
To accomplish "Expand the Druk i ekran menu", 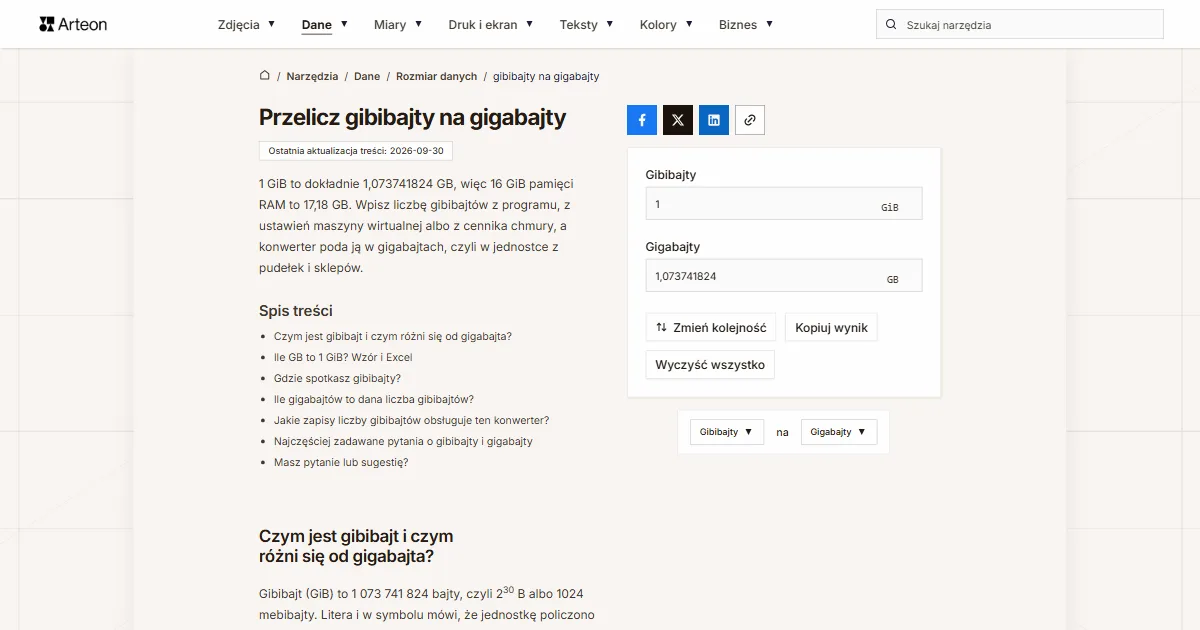I will click(x=491, y=25).
